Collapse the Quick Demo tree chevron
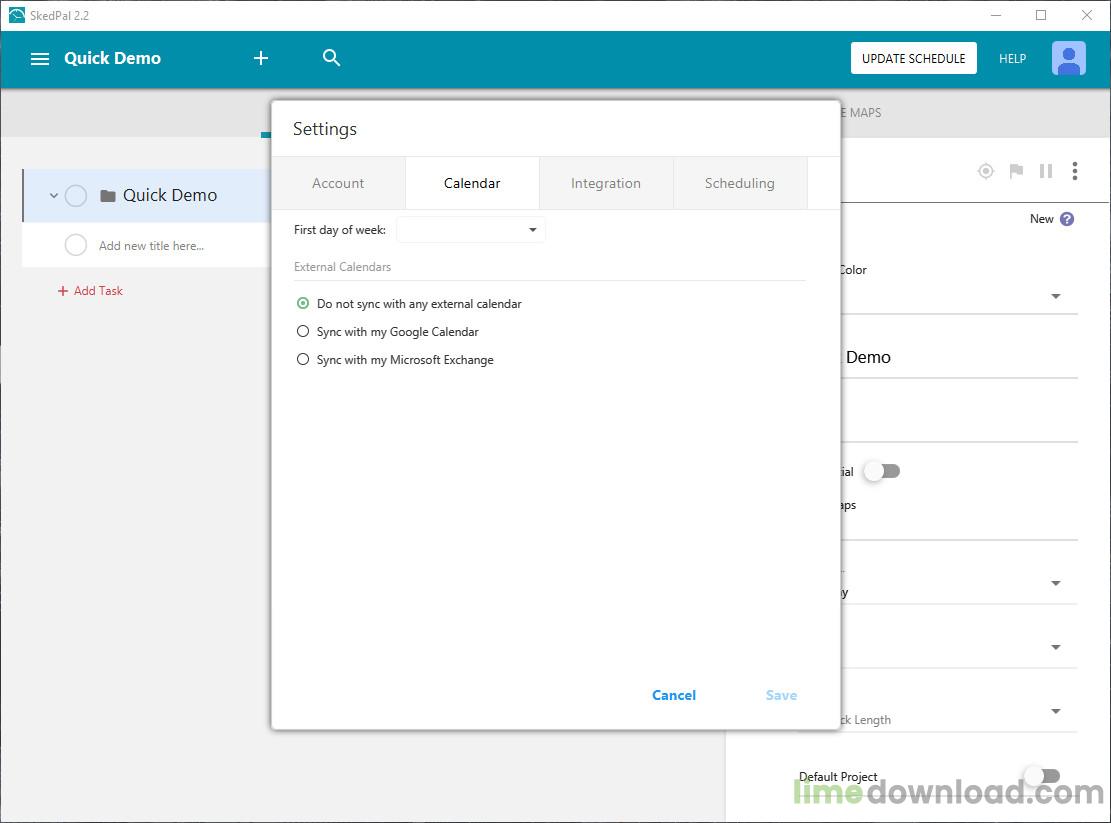 [54, 195]
